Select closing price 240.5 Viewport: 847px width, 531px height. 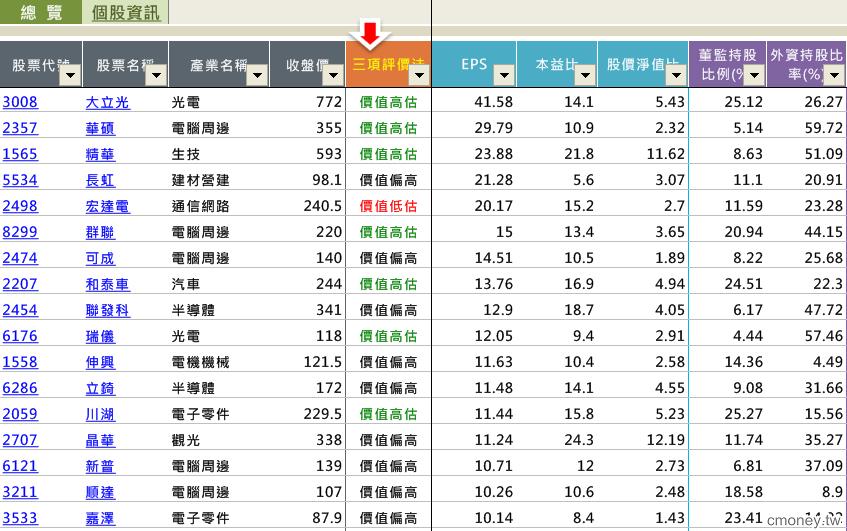click(322, 206)
